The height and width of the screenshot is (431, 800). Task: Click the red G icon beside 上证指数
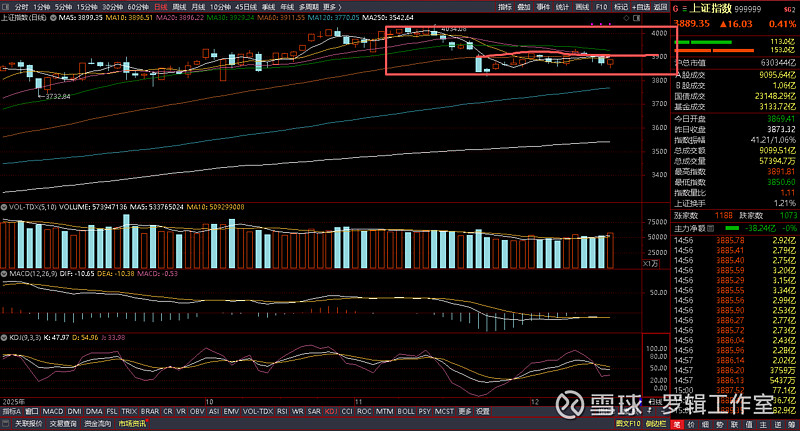[x=676, y=7]
